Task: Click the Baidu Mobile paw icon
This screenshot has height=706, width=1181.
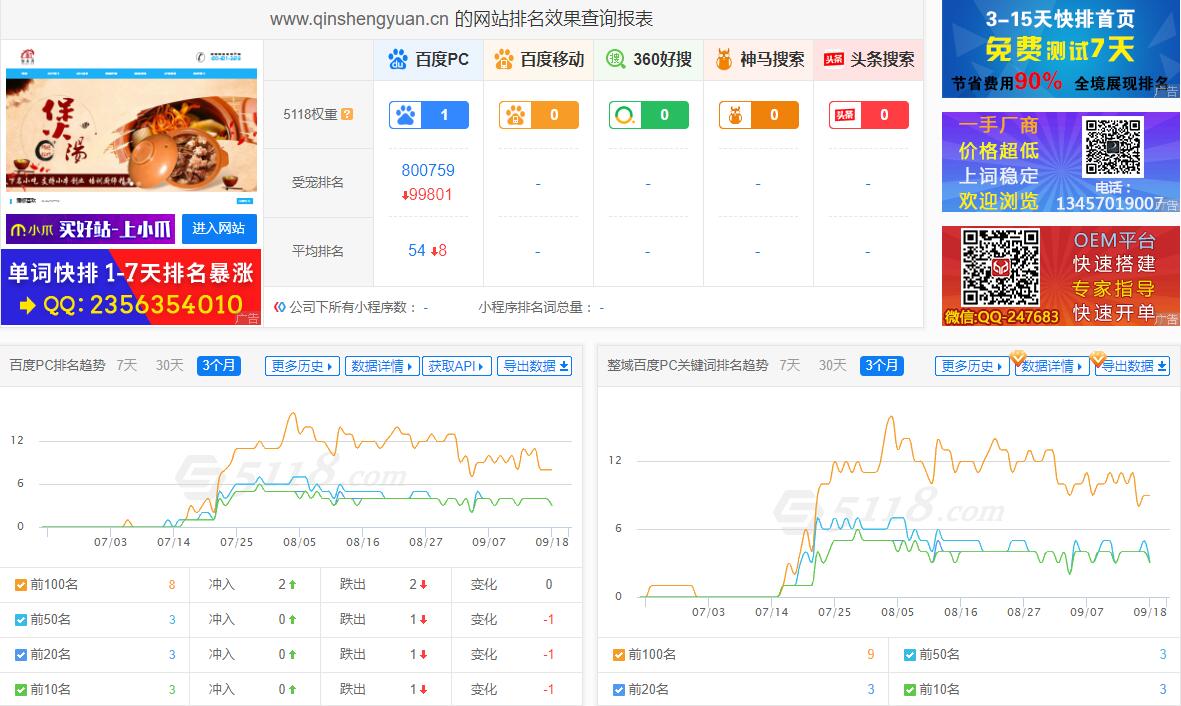Action: (x=504, y=60)
